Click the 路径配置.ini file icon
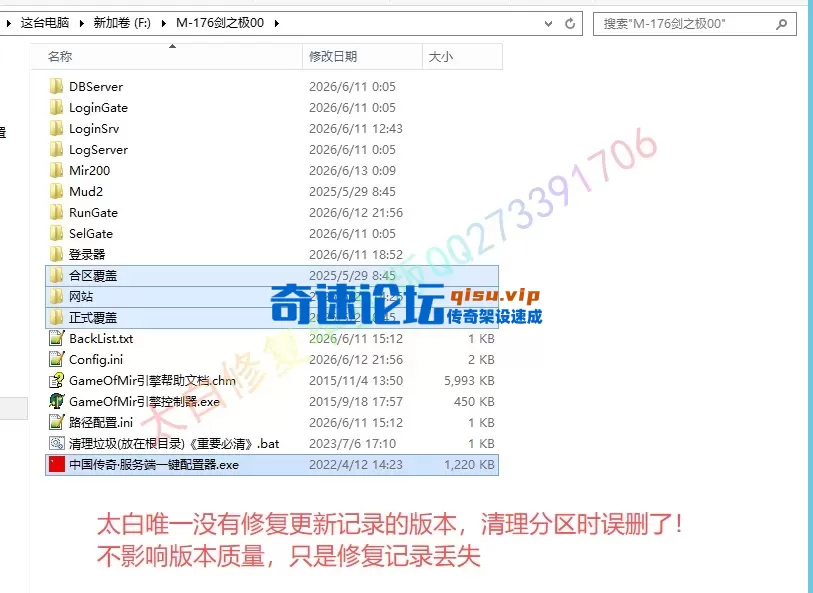Viewport: 813px width, 593px height. point(57,422)
